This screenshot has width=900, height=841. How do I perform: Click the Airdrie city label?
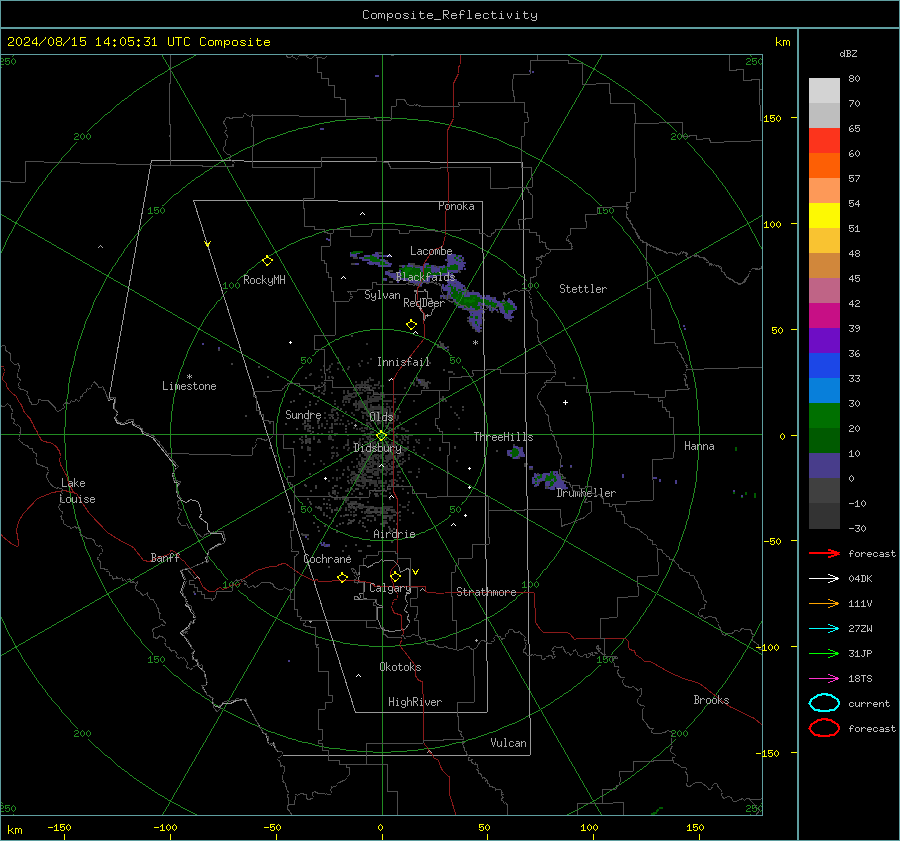coord(394,534)
